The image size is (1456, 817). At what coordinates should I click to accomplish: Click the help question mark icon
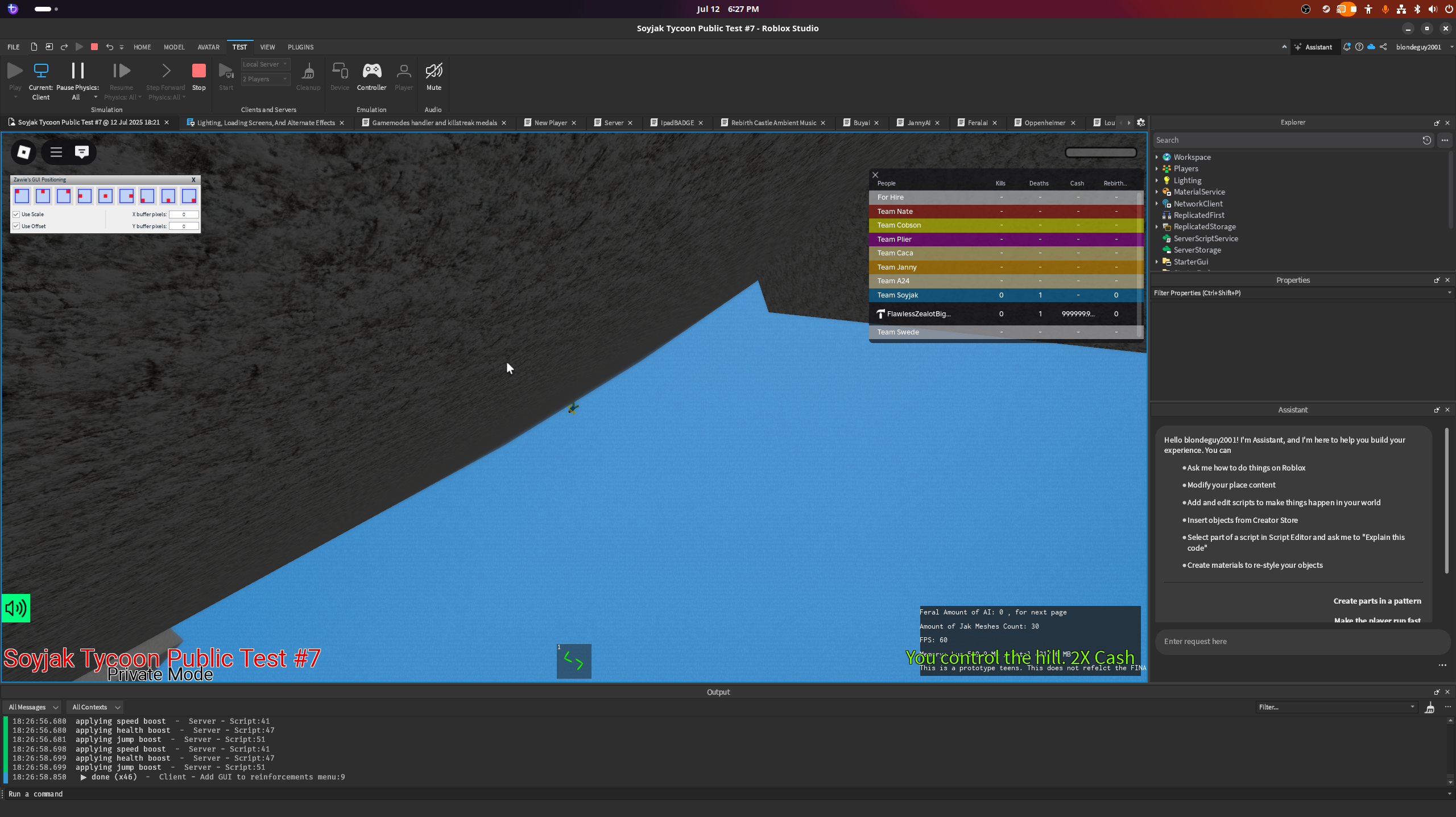1359,47
